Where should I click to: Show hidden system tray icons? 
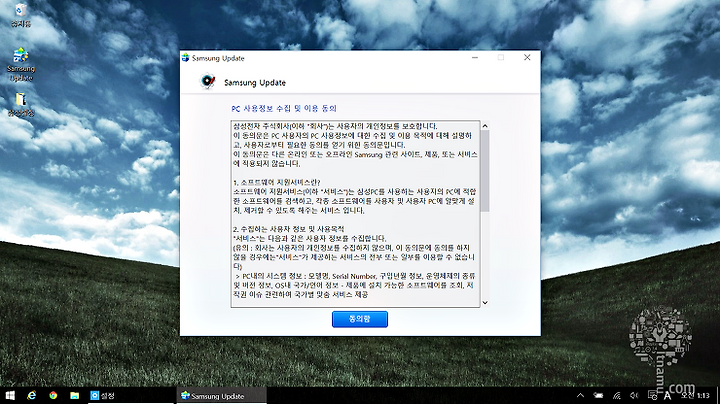(x=580, y=395)
